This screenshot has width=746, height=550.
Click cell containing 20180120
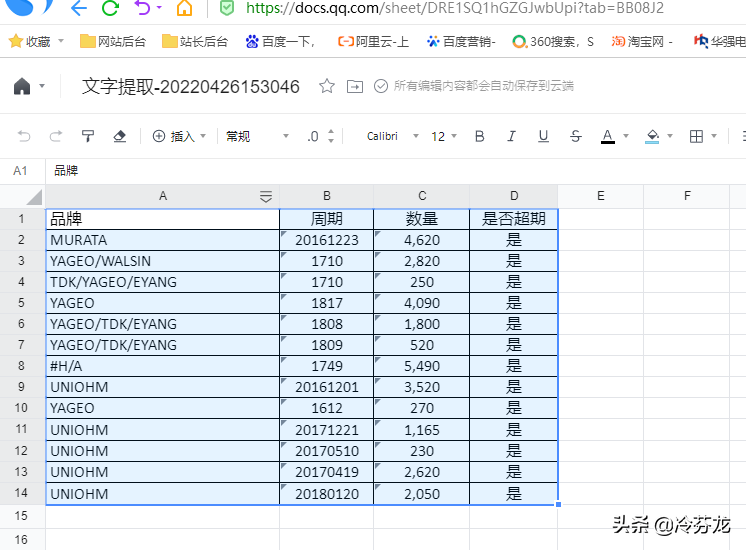click(x=326, y=494)
